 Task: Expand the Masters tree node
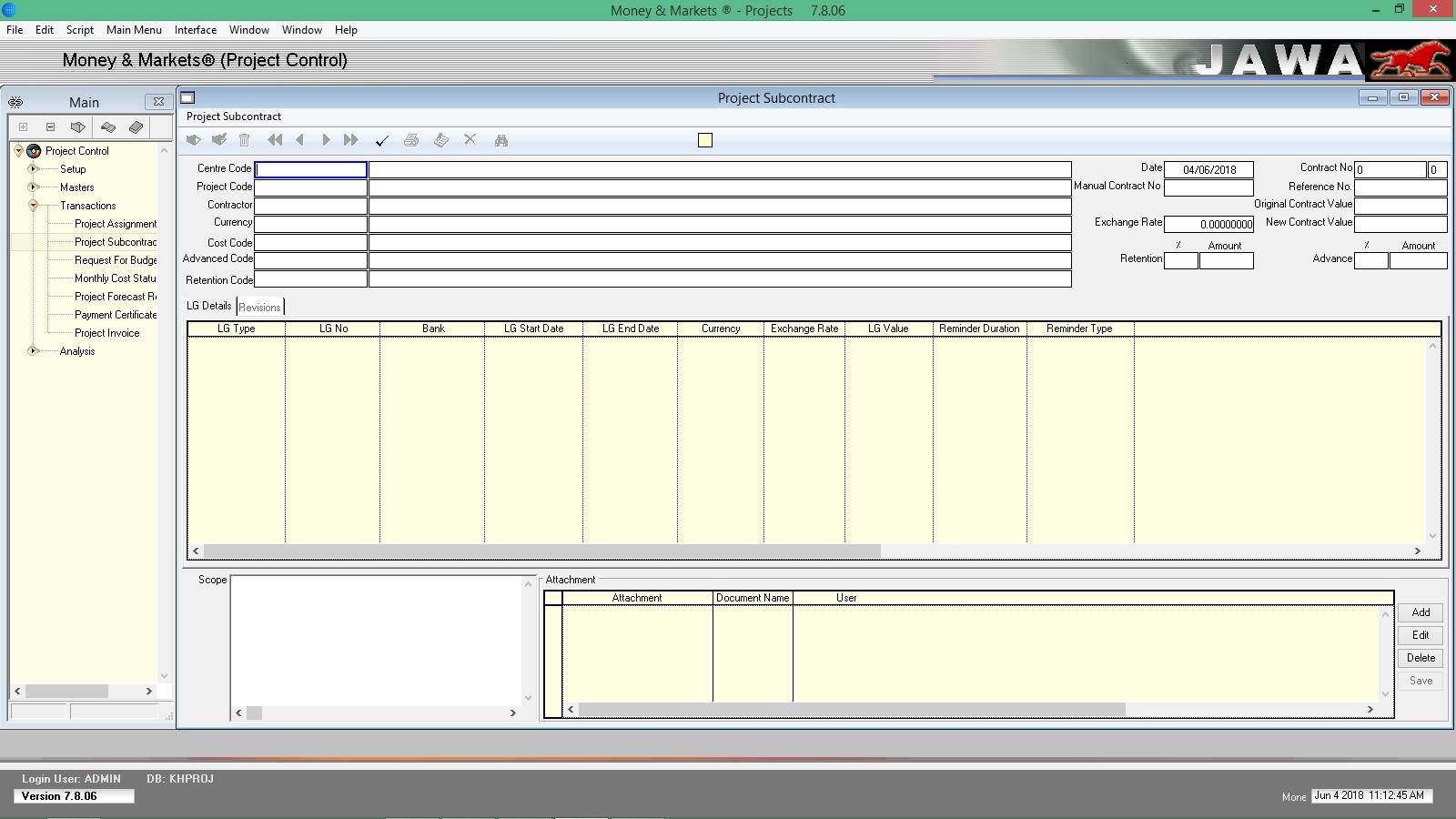click(33, 187)
